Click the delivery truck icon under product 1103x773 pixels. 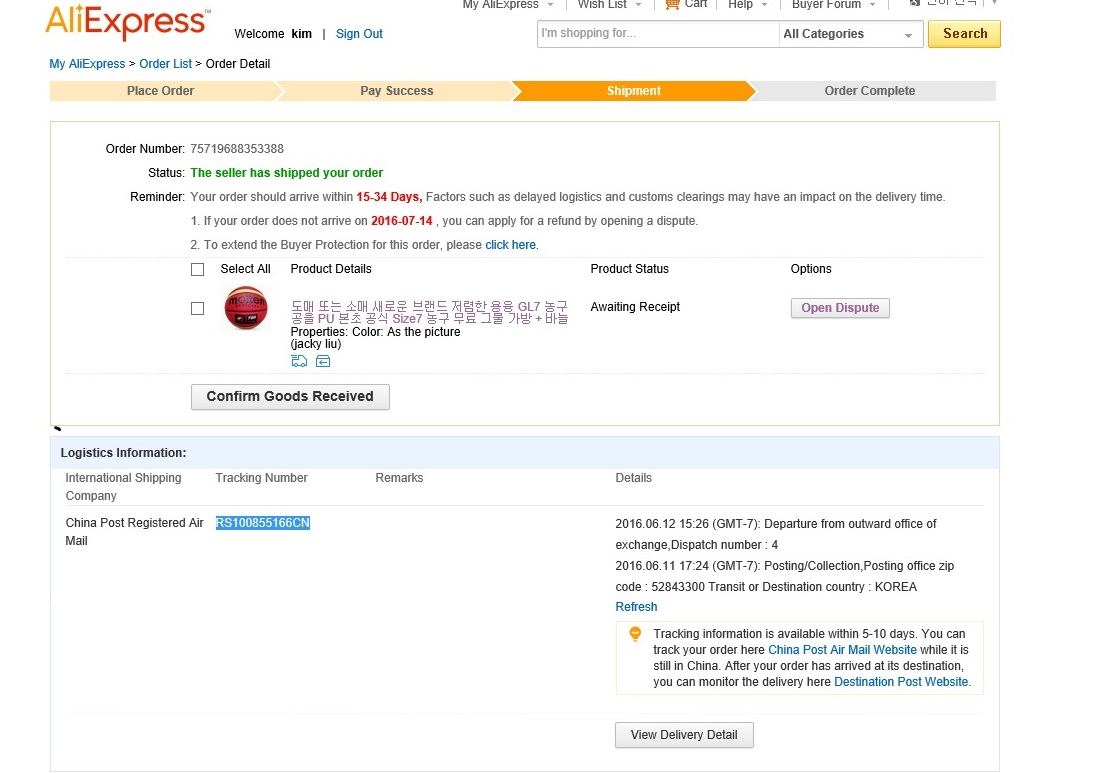[x=299, y=361]
